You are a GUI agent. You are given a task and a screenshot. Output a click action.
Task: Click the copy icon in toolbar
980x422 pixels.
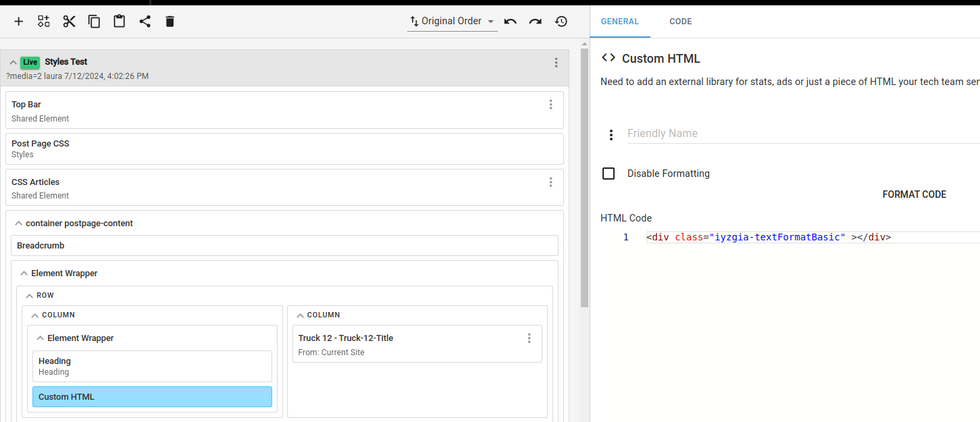pos(94,21)
